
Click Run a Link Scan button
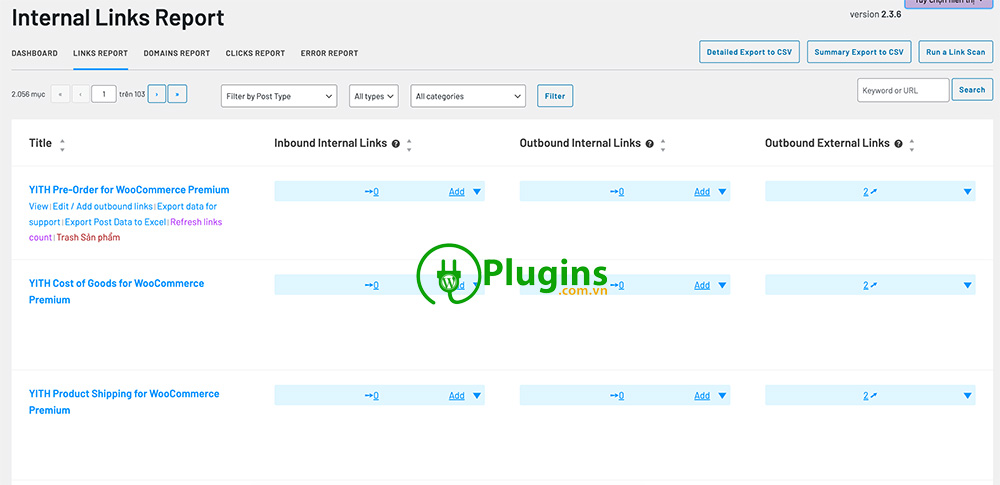(x=955, y=52)
